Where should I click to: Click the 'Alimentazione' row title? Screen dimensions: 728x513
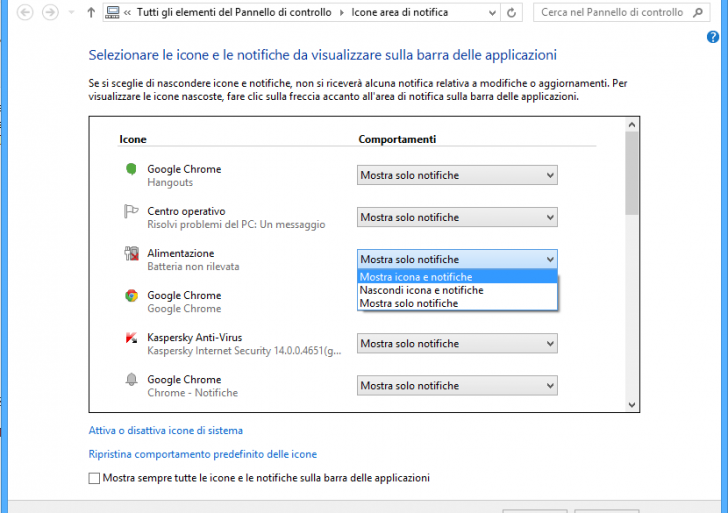pos(181,253)
